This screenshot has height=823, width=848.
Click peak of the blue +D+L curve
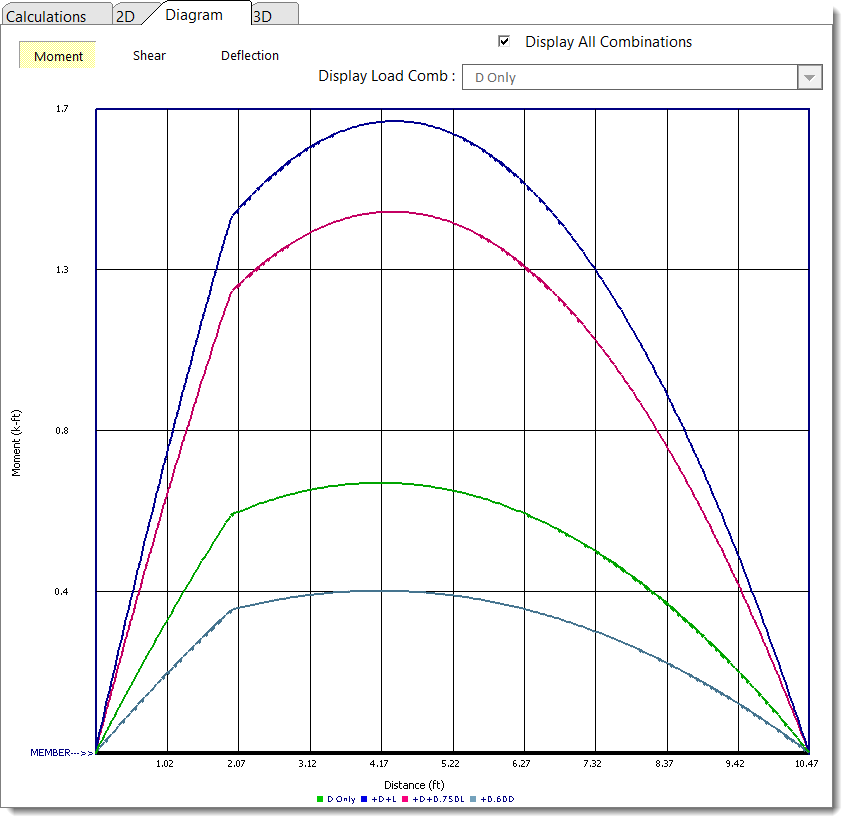point(393,121)
